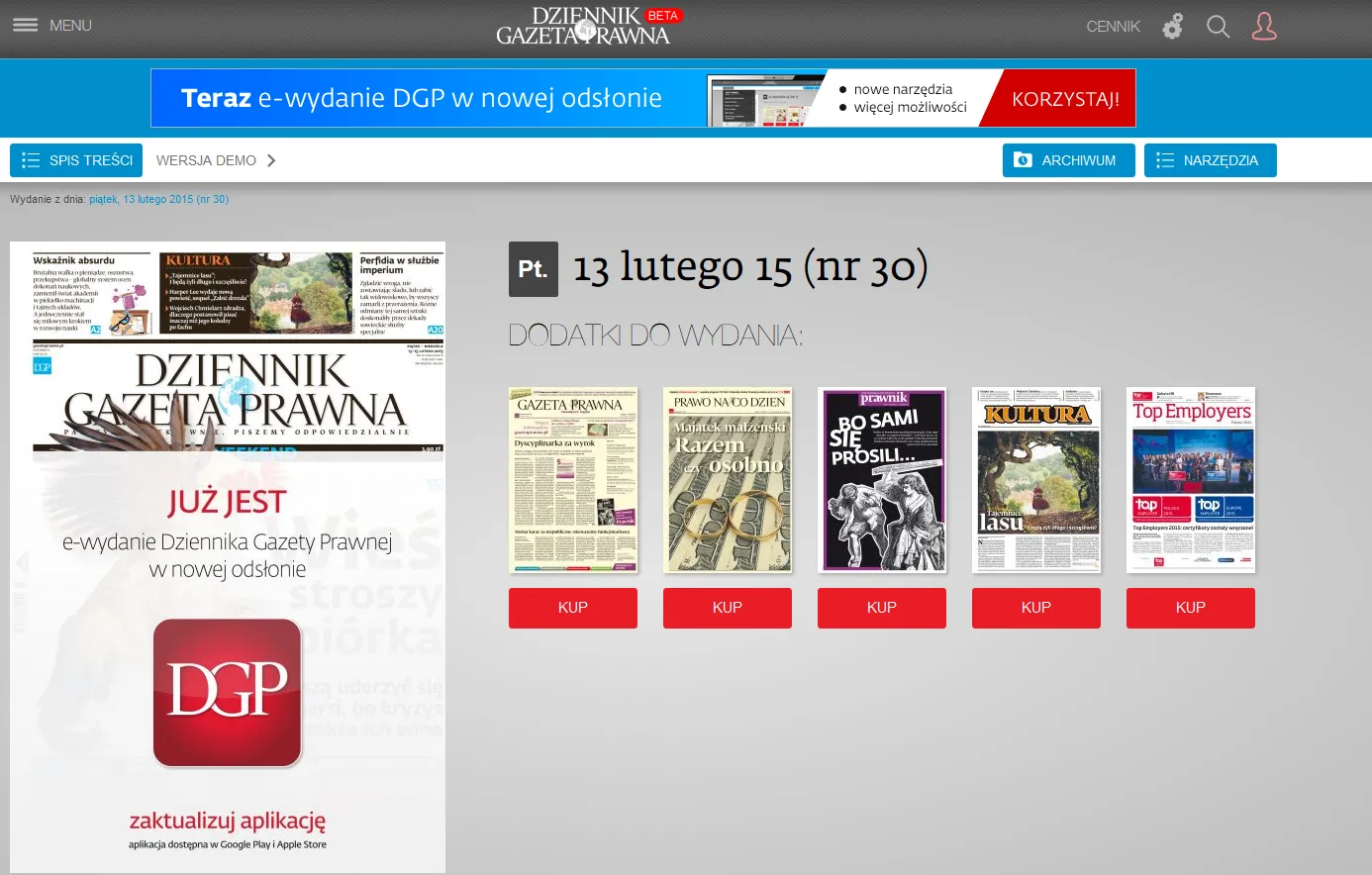
Task: Open the Prawo na co dzień thumbnail
Action: pyautogui.click(x=728, y=480)
